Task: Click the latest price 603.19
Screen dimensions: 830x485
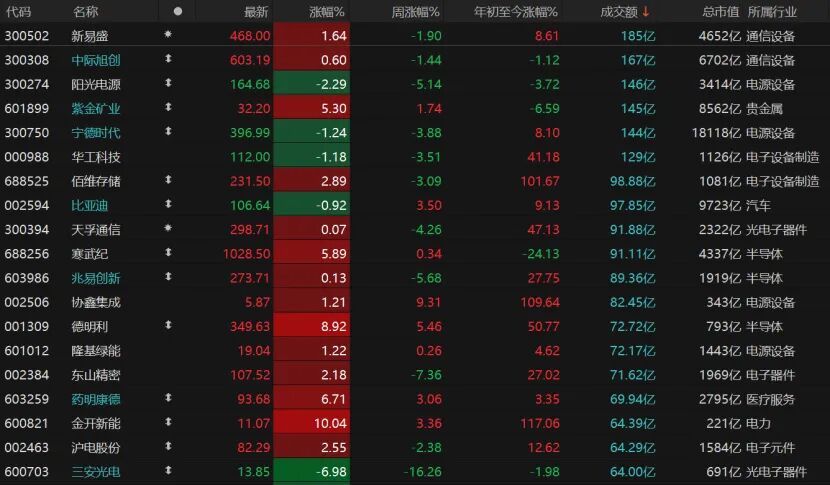Action: 250,60
